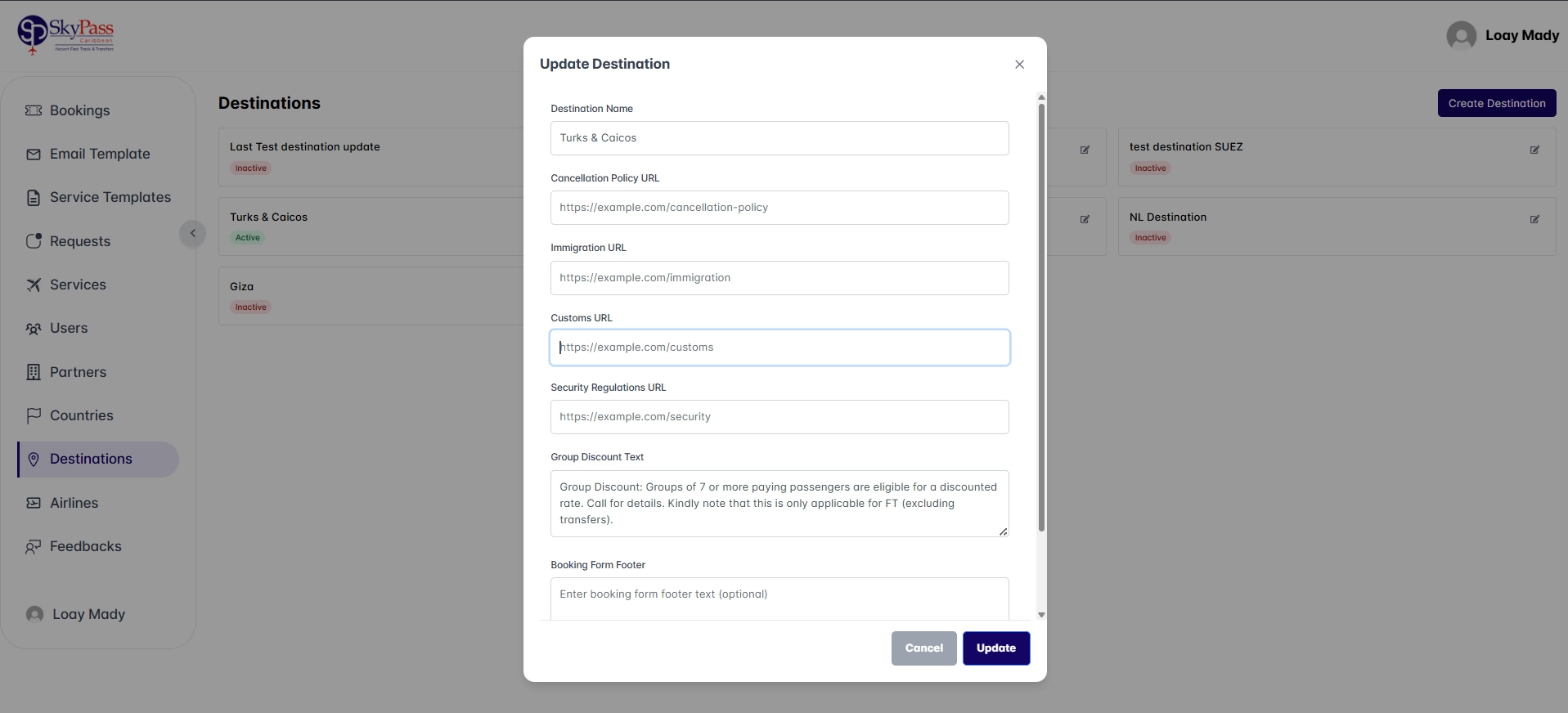The height and width of the screenshot is (713, 1568).
Task: Click Loay Mady at sidebar bottom
Action: click(89, 614)
